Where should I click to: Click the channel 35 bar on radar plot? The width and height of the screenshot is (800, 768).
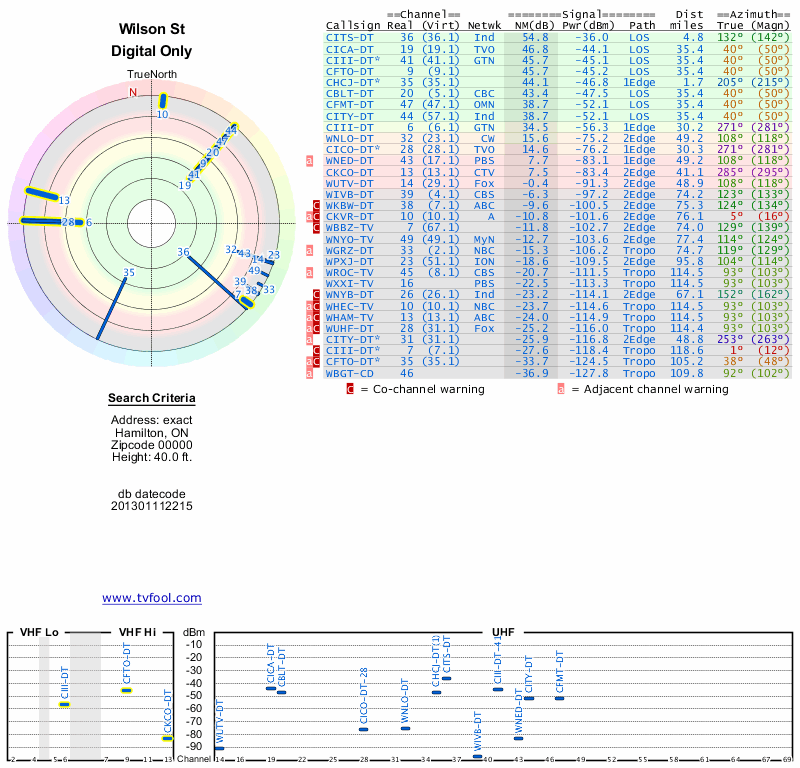[112, 305]
